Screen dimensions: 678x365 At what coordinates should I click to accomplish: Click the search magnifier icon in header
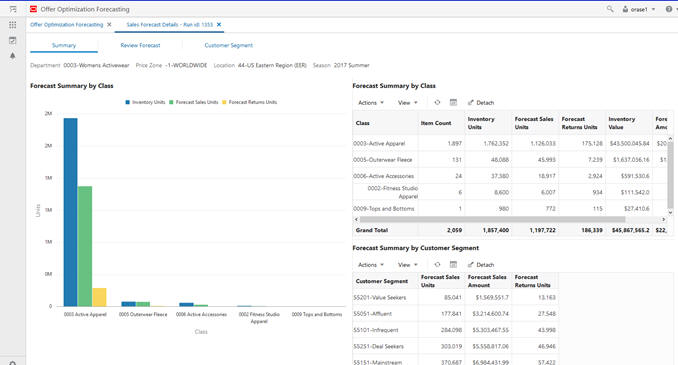610,9
